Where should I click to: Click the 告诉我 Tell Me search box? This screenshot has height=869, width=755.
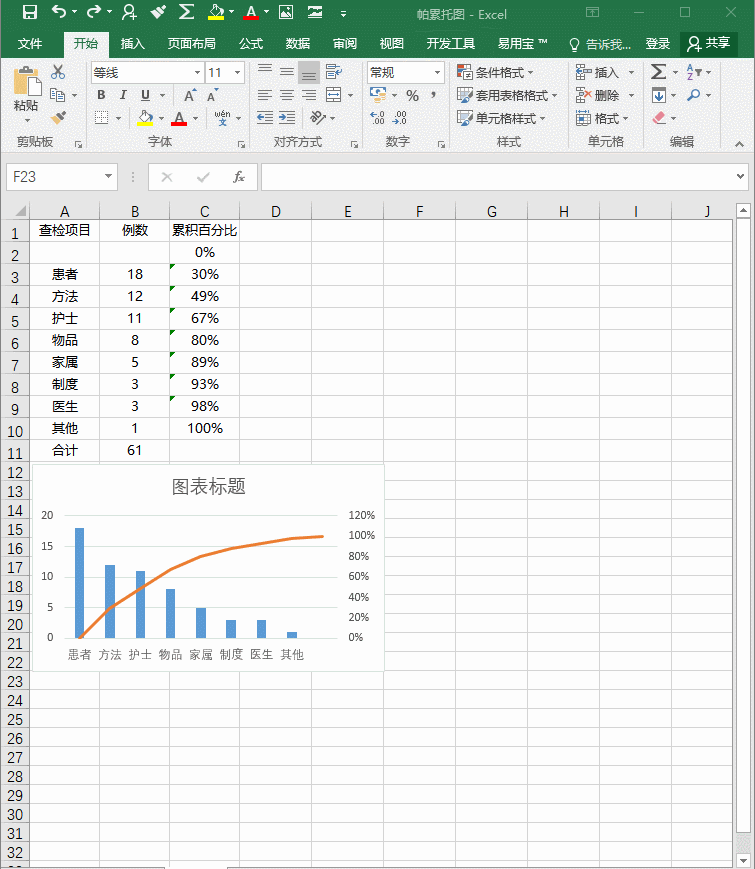(600, 44)
